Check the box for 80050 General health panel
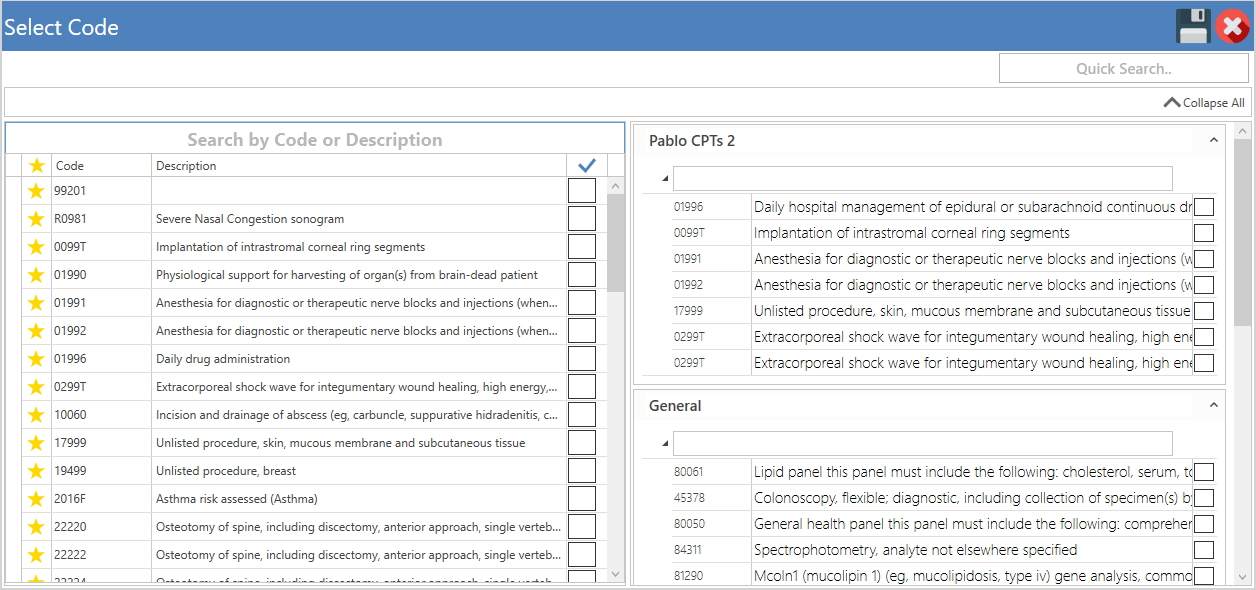 (1204, 524)
